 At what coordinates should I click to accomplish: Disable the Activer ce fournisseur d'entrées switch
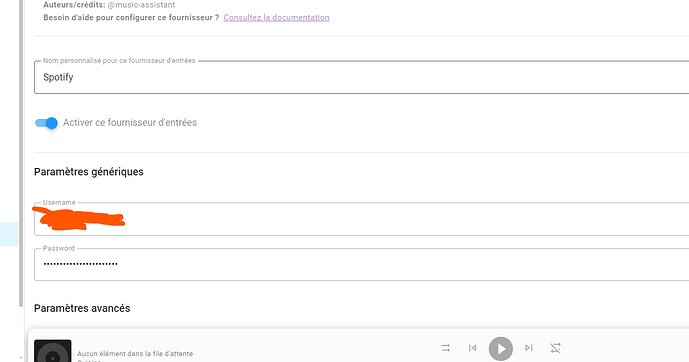[x=46, y=123]
